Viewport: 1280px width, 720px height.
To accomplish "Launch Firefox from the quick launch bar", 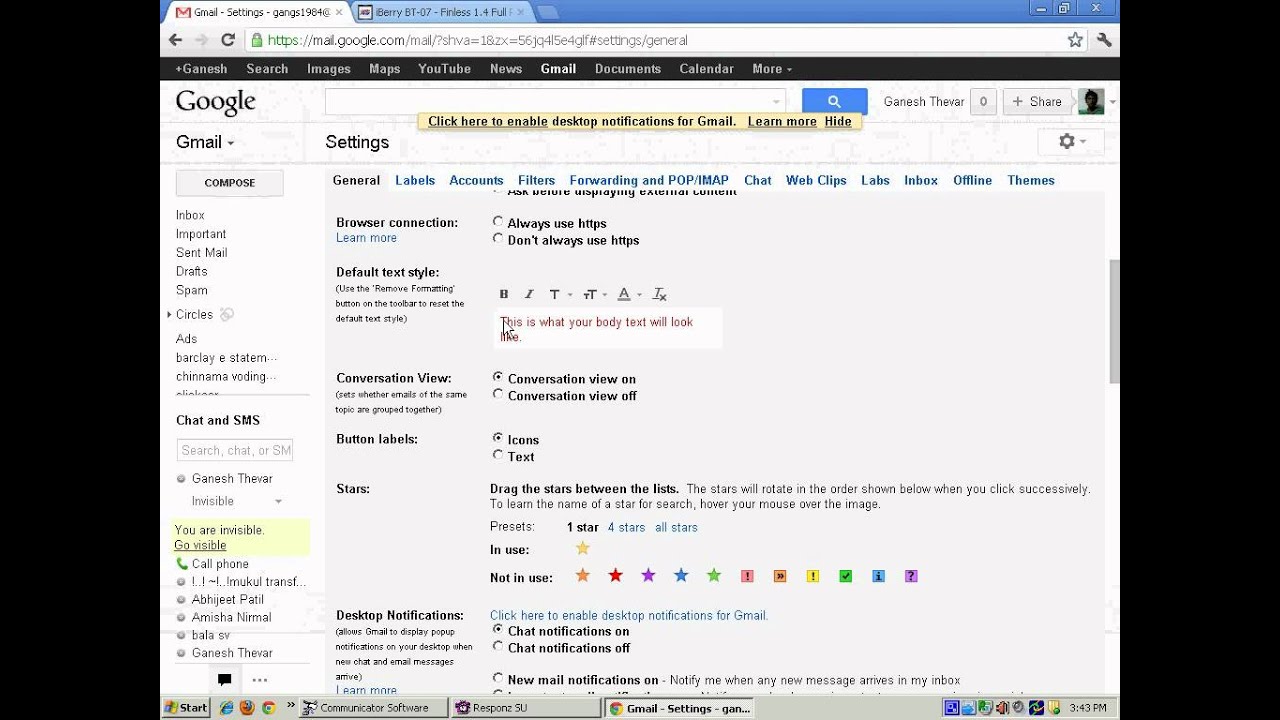I will [247, 708].
